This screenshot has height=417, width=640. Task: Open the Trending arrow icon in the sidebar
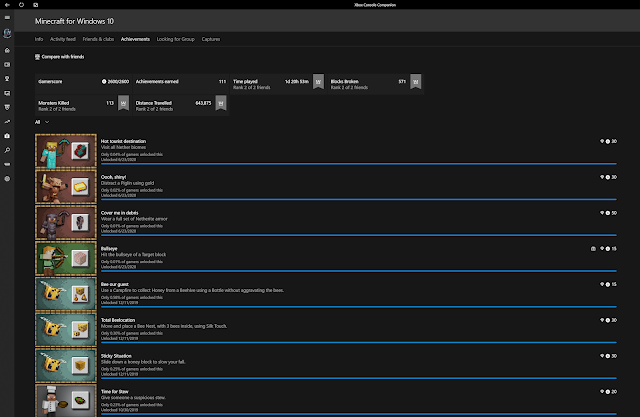(7, 122)
